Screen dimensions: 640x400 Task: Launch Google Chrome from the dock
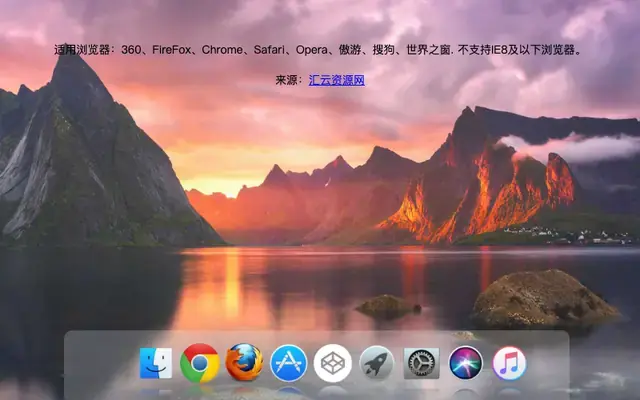(x=200, y=363)
